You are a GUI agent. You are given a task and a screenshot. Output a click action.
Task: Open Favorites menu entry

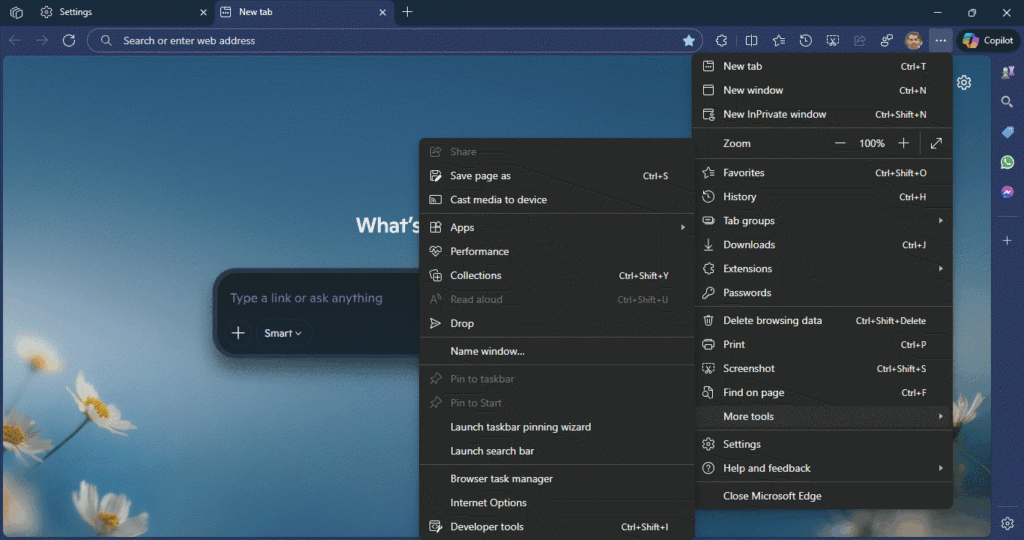pyautogui.click(x=823, y=172)
